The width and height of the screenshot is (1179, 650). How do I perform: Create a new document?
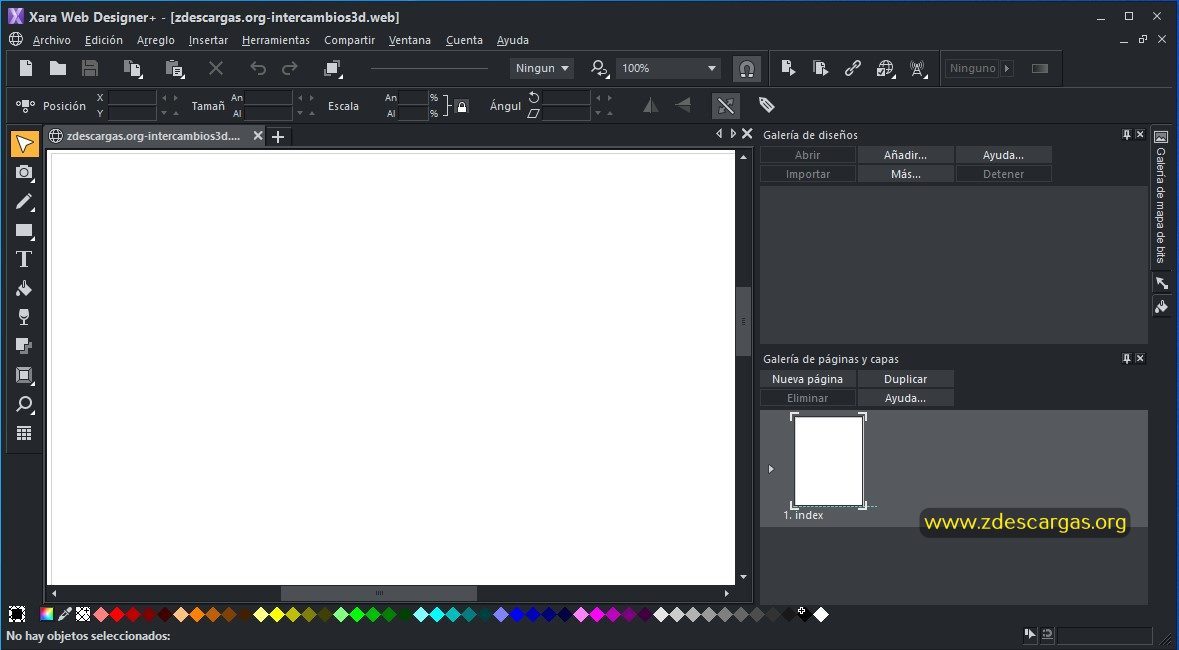coord(26,68)
